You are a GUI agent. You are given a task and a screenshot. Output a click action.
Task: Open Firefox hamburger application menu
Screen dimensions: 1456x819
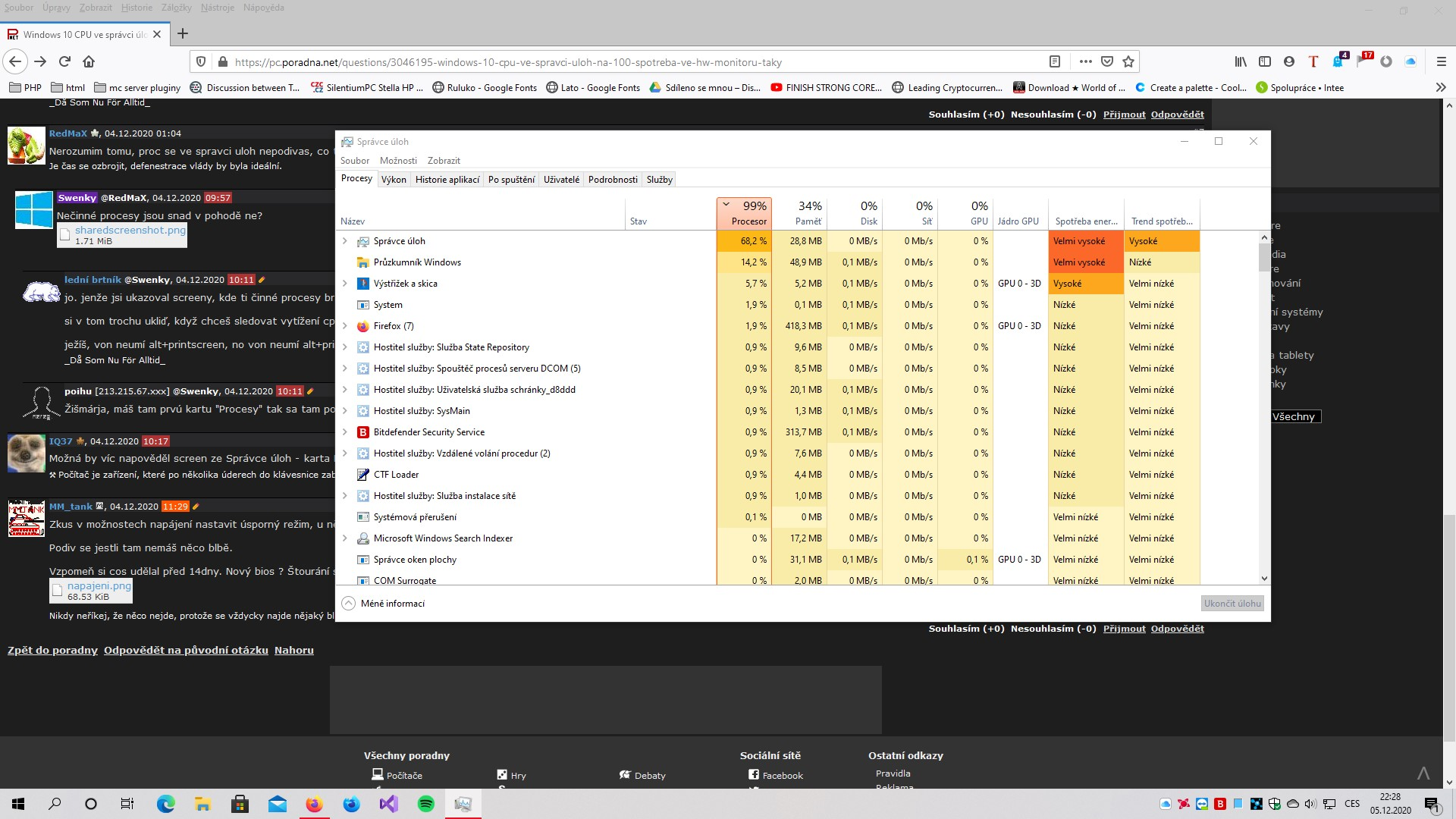coord(1442,61)
